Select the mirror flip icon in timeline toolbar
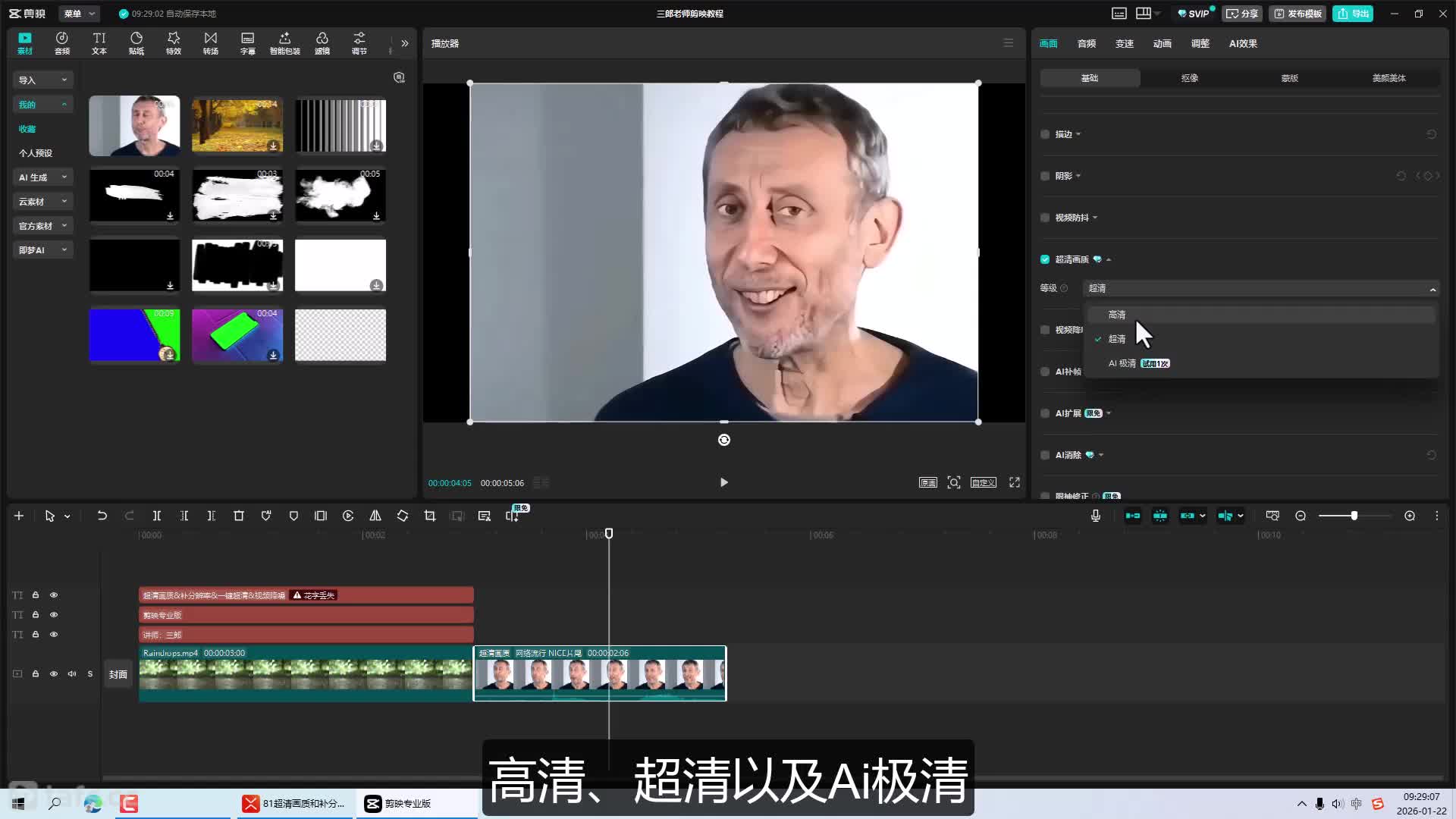1456x819 pixels. pyautogui.click(x=375, y=516)
